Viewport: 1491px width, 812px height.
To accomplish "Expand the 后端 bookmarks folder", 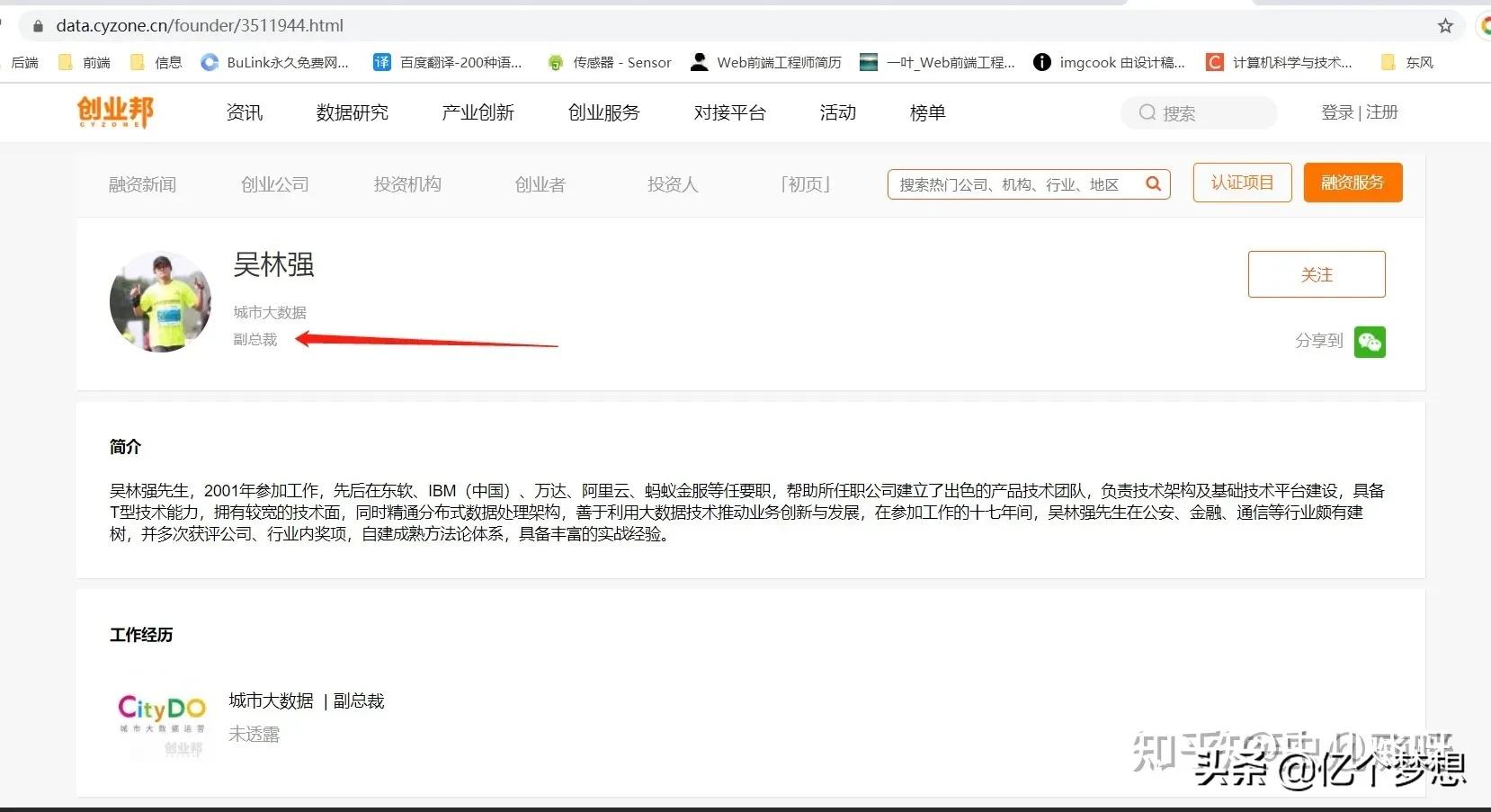I will (24, 62).
